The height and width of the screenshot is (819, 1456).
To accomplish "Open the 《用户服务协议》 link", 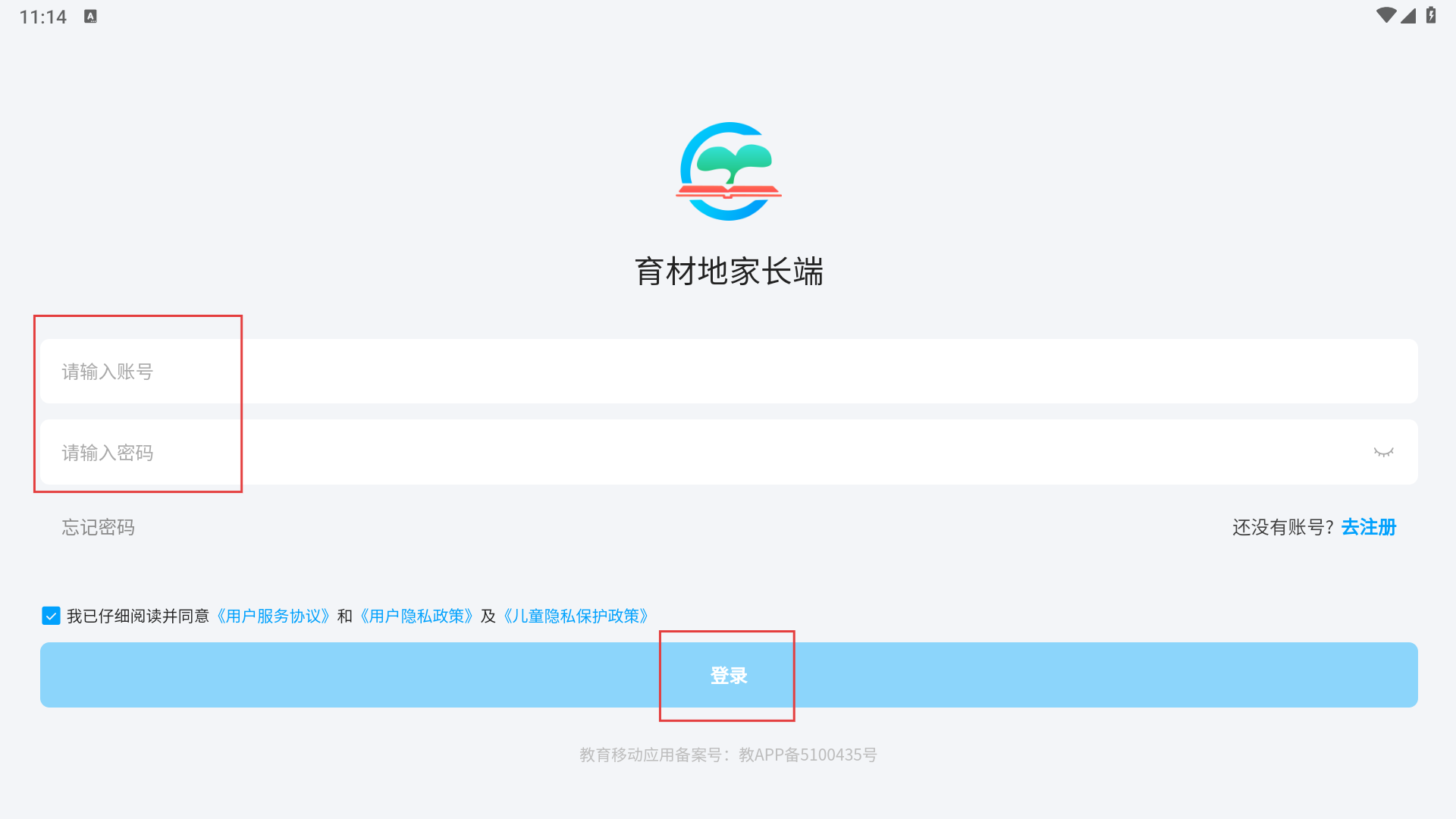I will [273, 616].
